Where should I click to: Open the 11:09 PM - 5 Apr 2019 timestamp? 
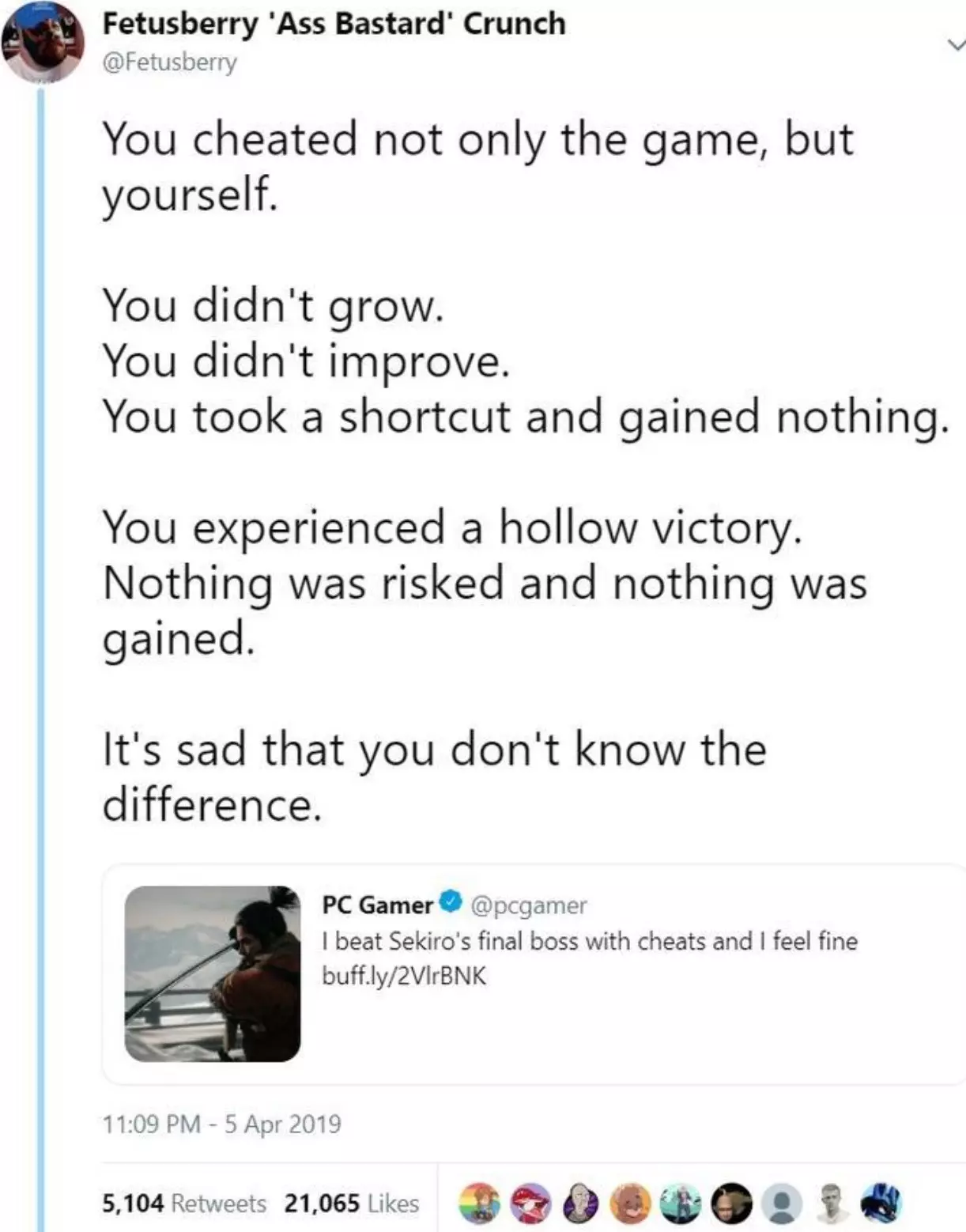pyautogui.click(x=221, y=1123)
